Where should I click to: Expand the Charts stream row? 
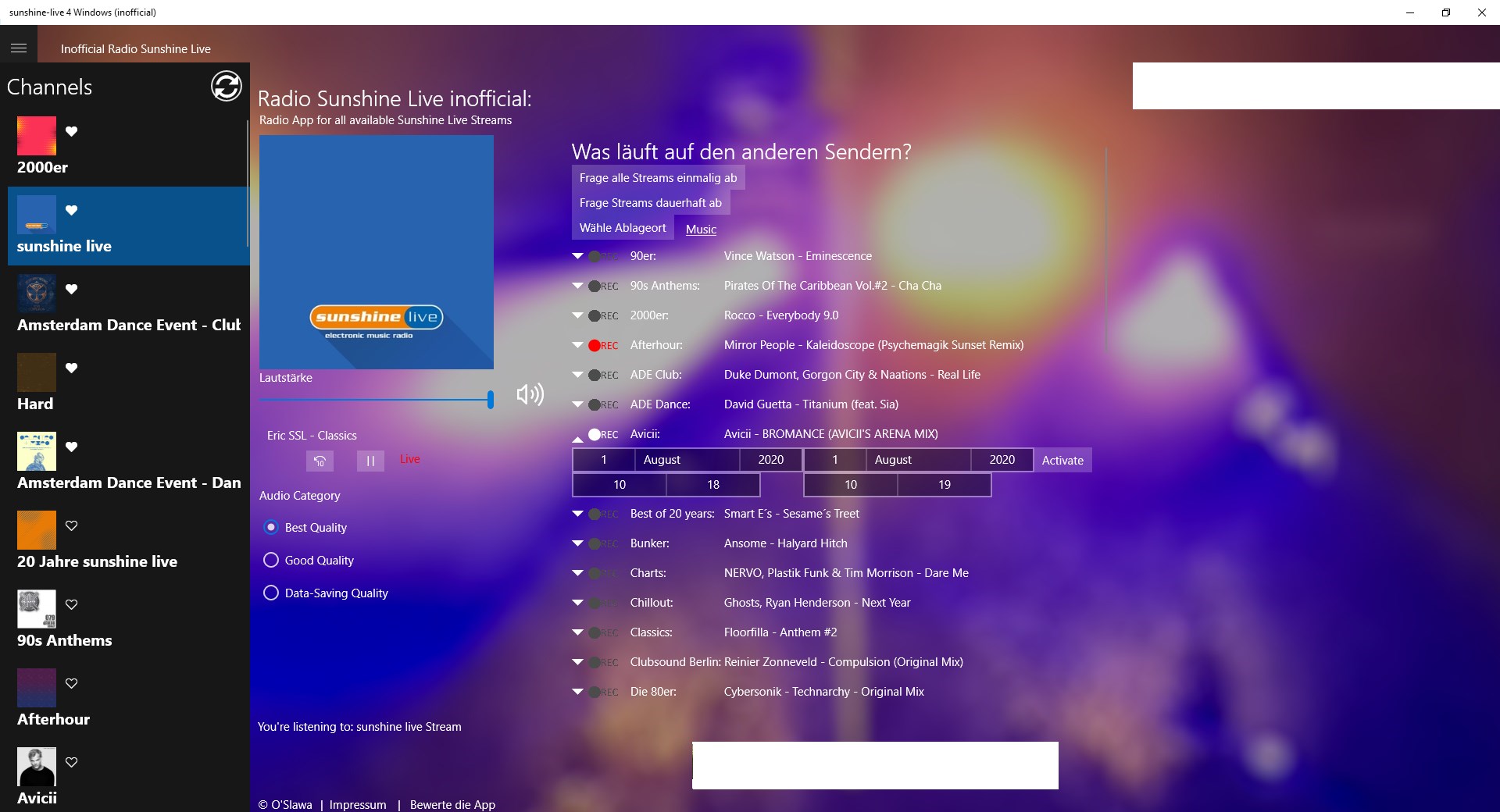click(x=578, y=573)
